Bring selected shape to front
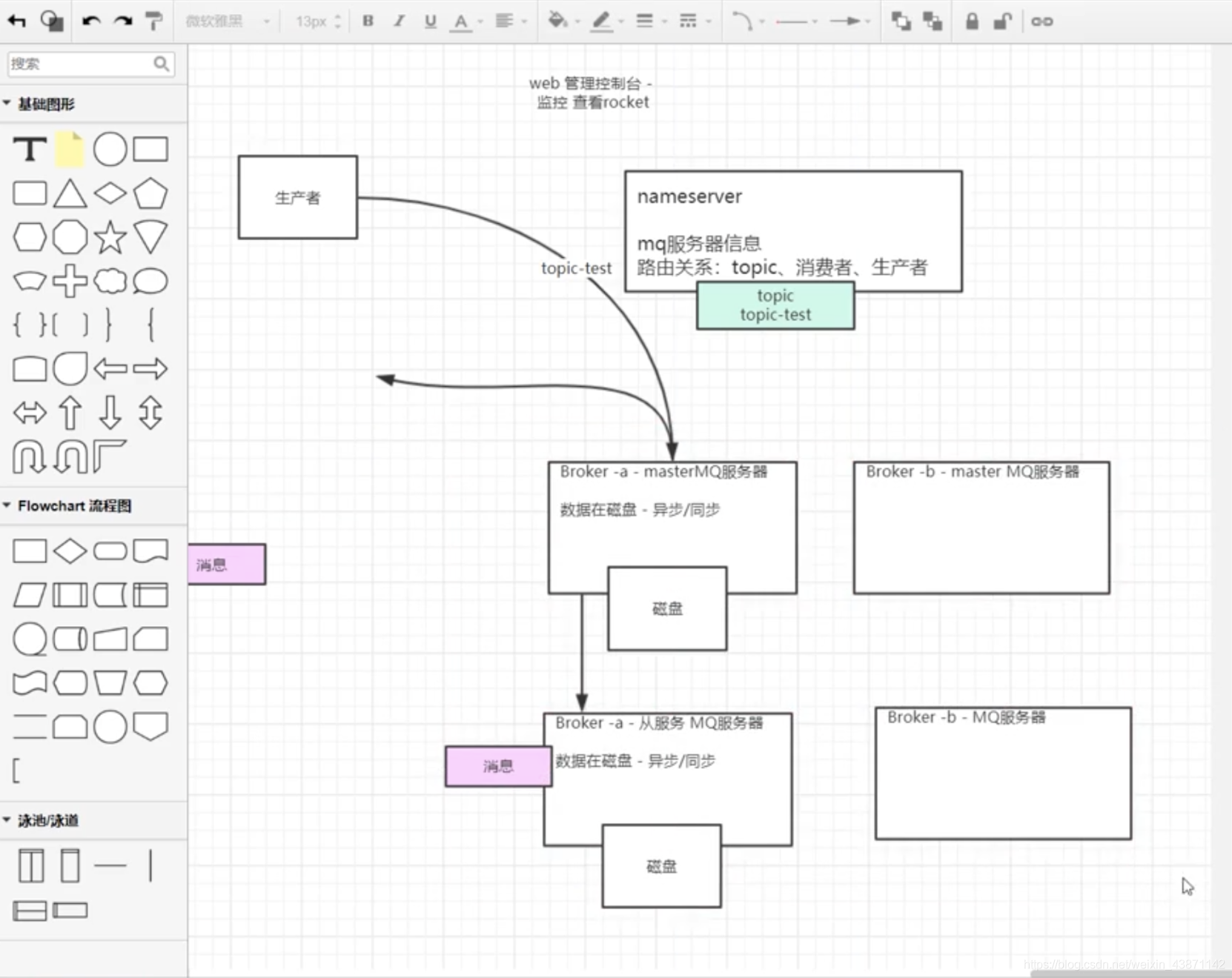The width and height of the screenshot is (1232, 978). (x=901, y=21)
